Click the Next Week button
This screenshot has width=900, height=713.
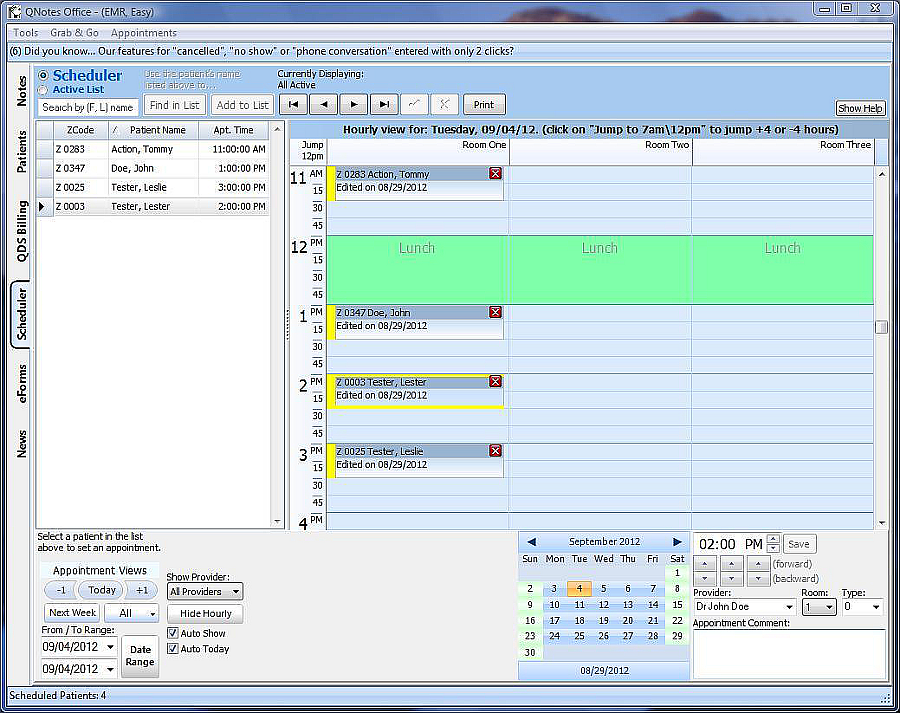click(72, 613)
